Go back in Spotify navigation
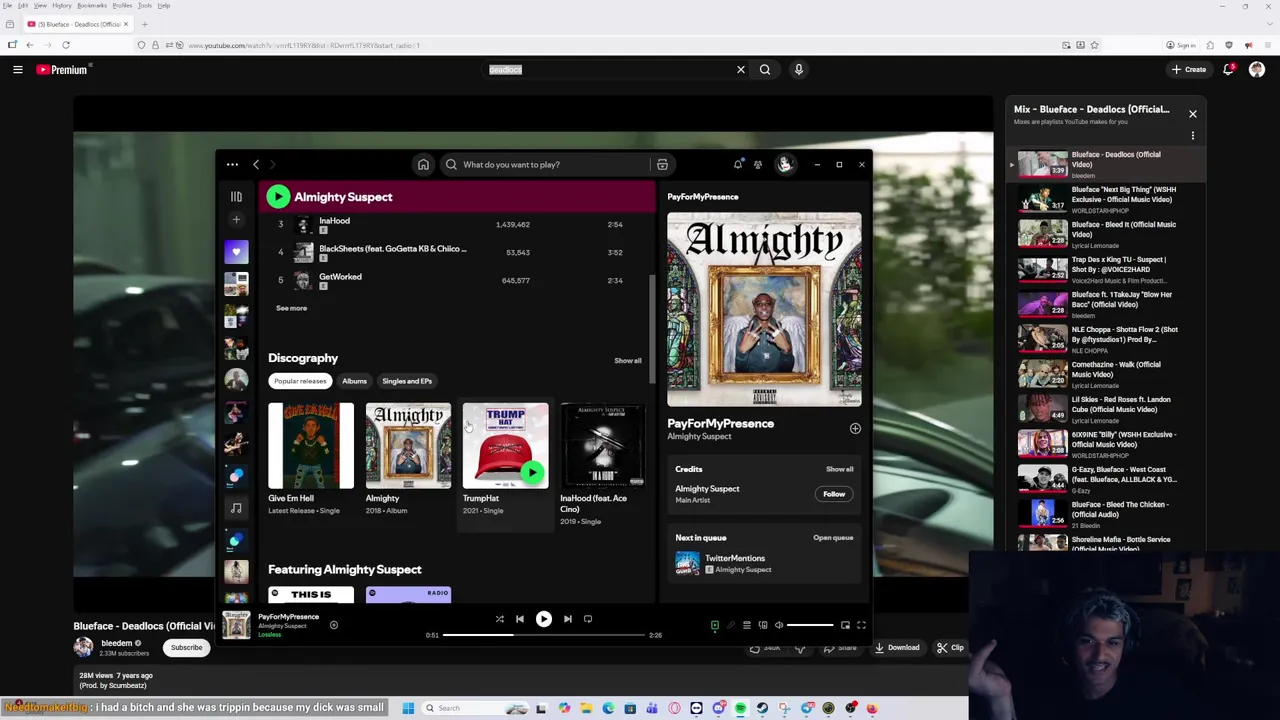Viewport: 1280px width, 720px height. (256, 165)
